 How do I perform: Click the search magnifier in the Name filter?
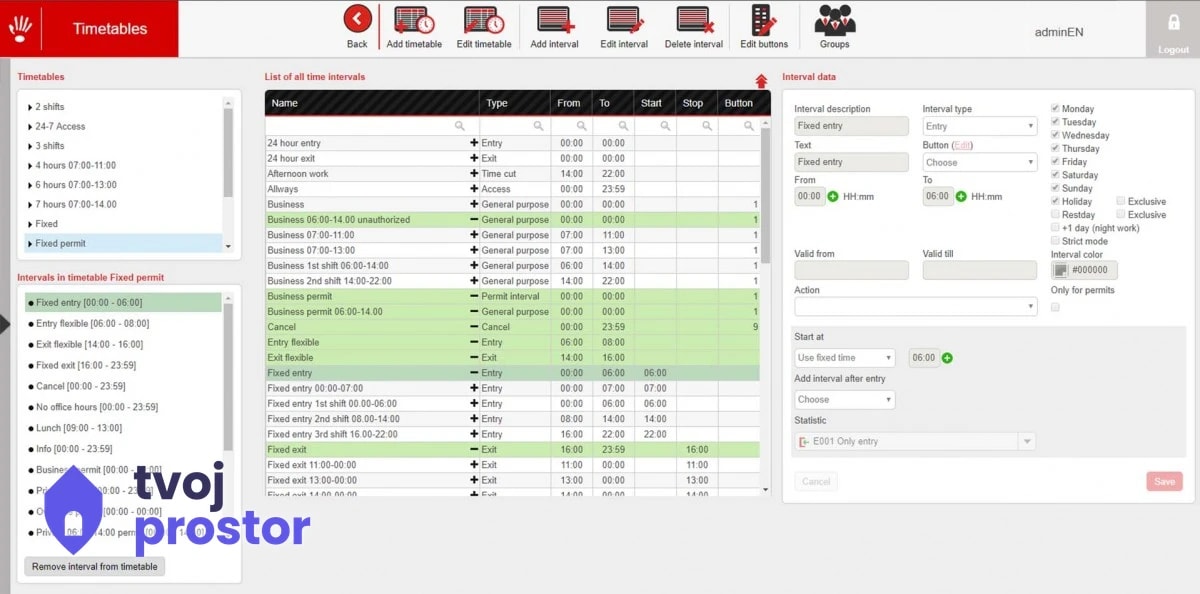[x=460, y=126]
